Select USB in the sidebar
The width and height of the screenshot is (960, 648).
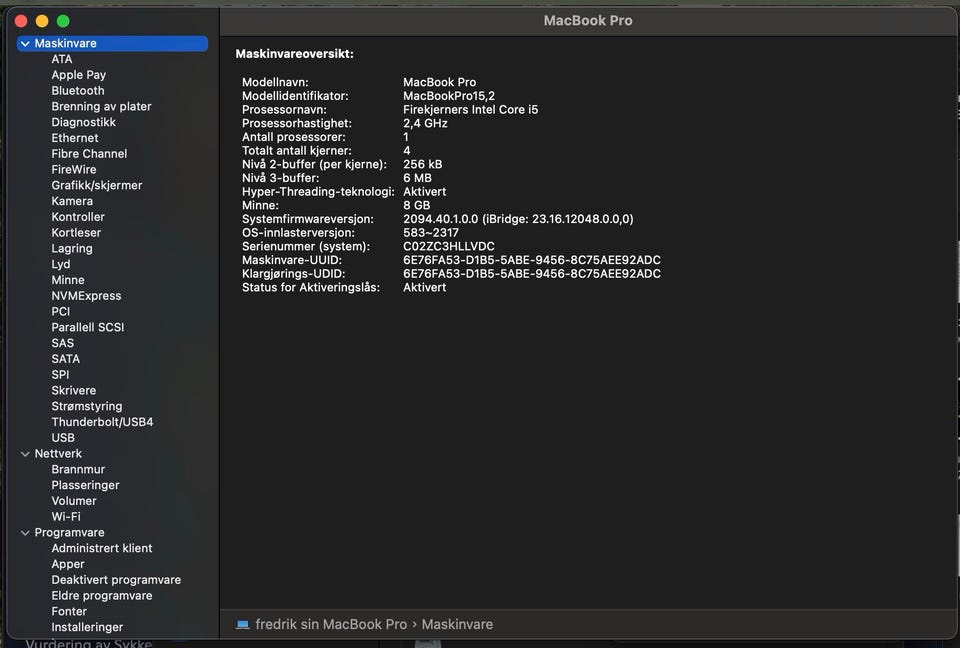[63, 438]
